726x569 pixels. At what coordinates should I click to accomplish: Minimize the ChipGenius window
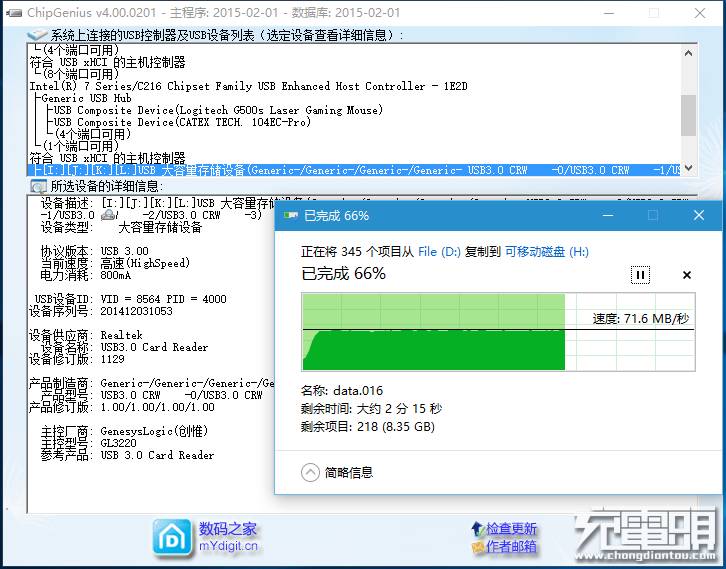pyautogui.click(x=608, y=13)
